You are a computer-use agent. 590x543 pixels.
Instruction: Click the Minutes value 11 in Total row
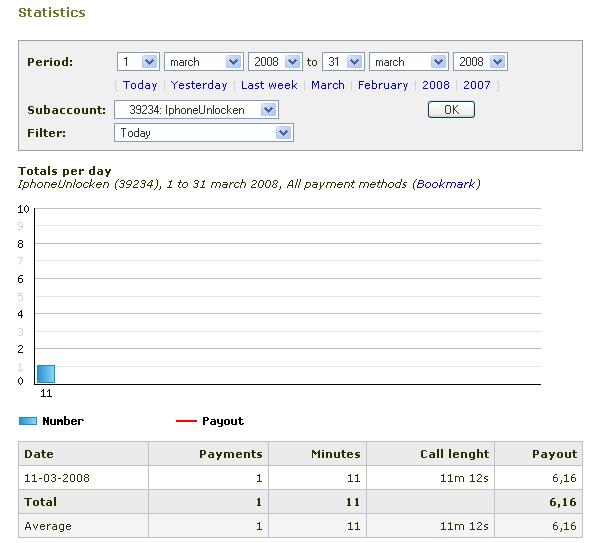[x=353, y=502]
